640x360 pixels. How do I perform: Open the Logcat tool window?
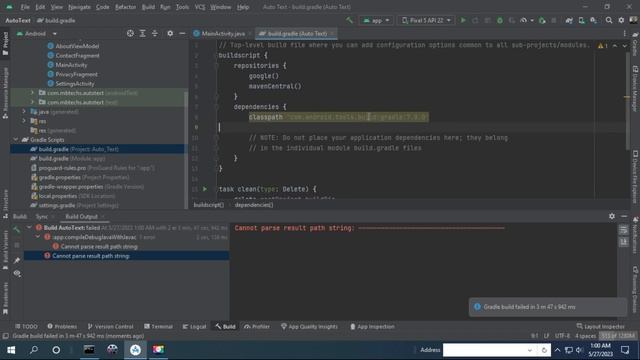point(194,327)
